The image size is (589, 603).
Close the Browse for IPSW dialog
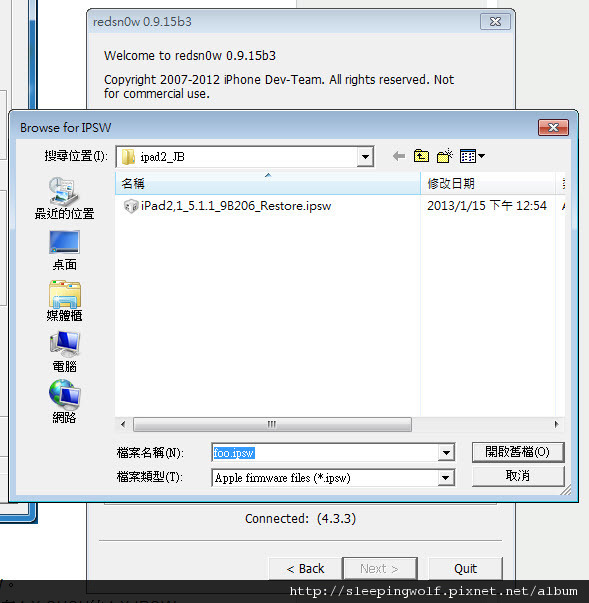tap(553, 127)
